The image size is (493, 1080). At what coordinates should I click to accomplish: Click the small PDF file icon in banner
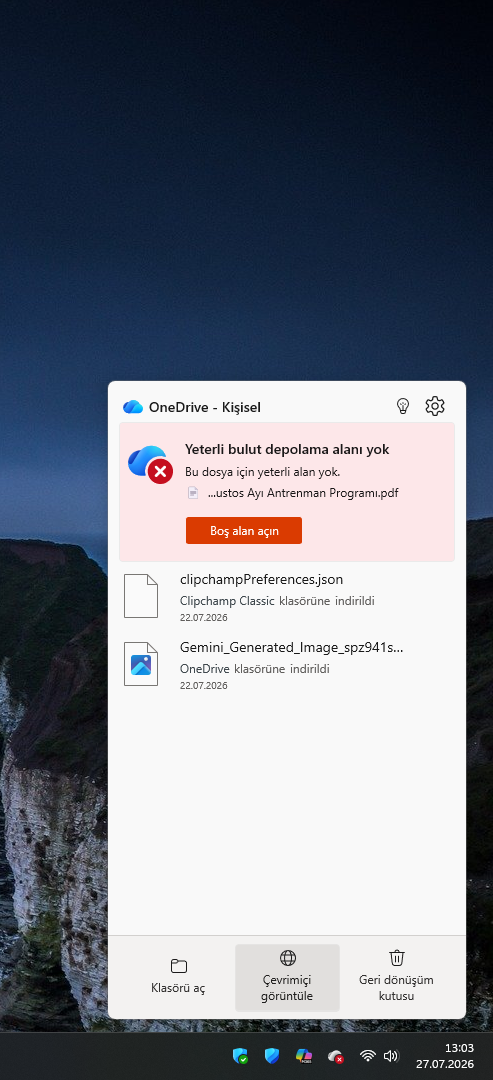click(194, 493)
